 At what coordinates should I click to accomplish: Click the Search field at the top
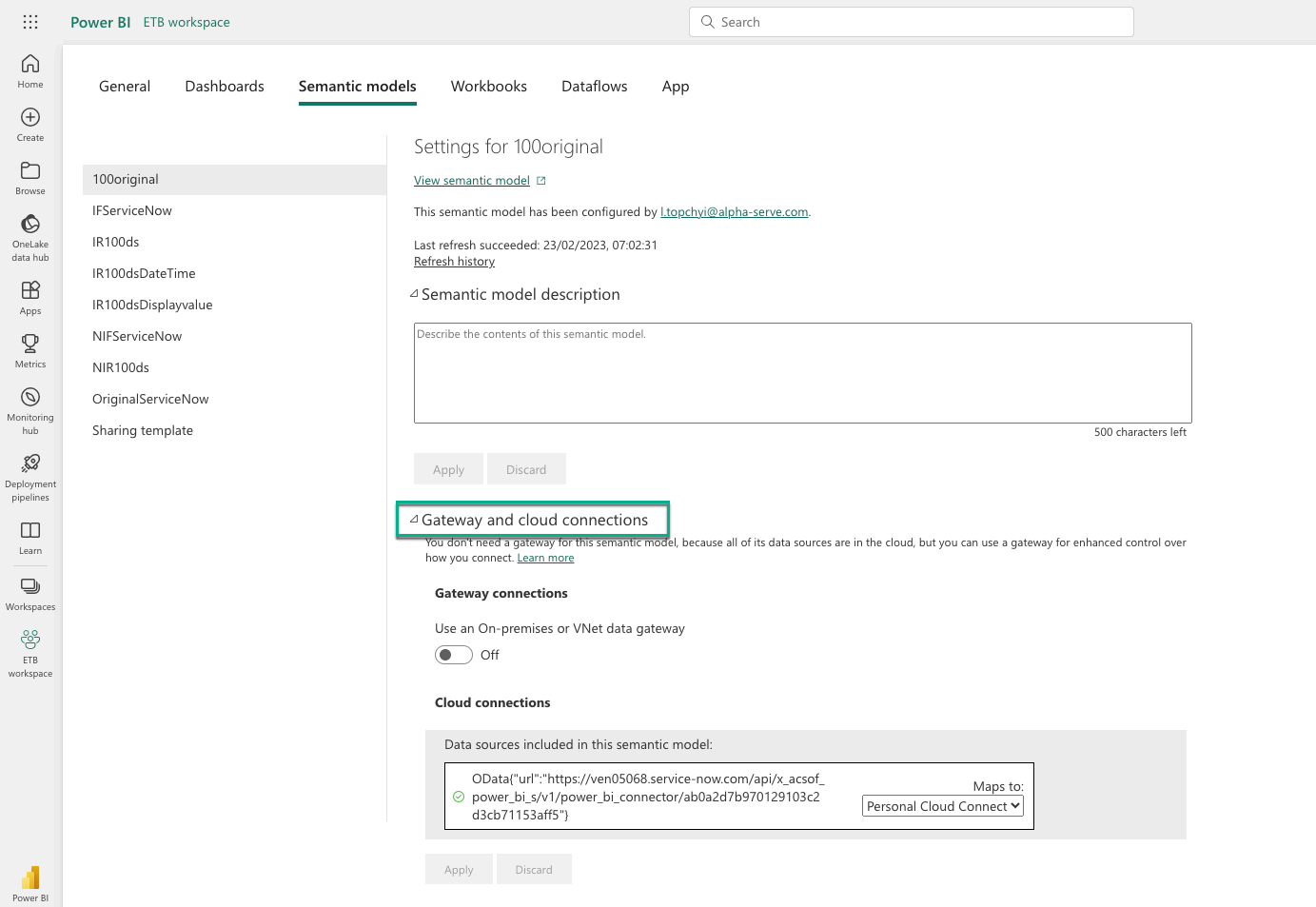[x=911, y=22]
